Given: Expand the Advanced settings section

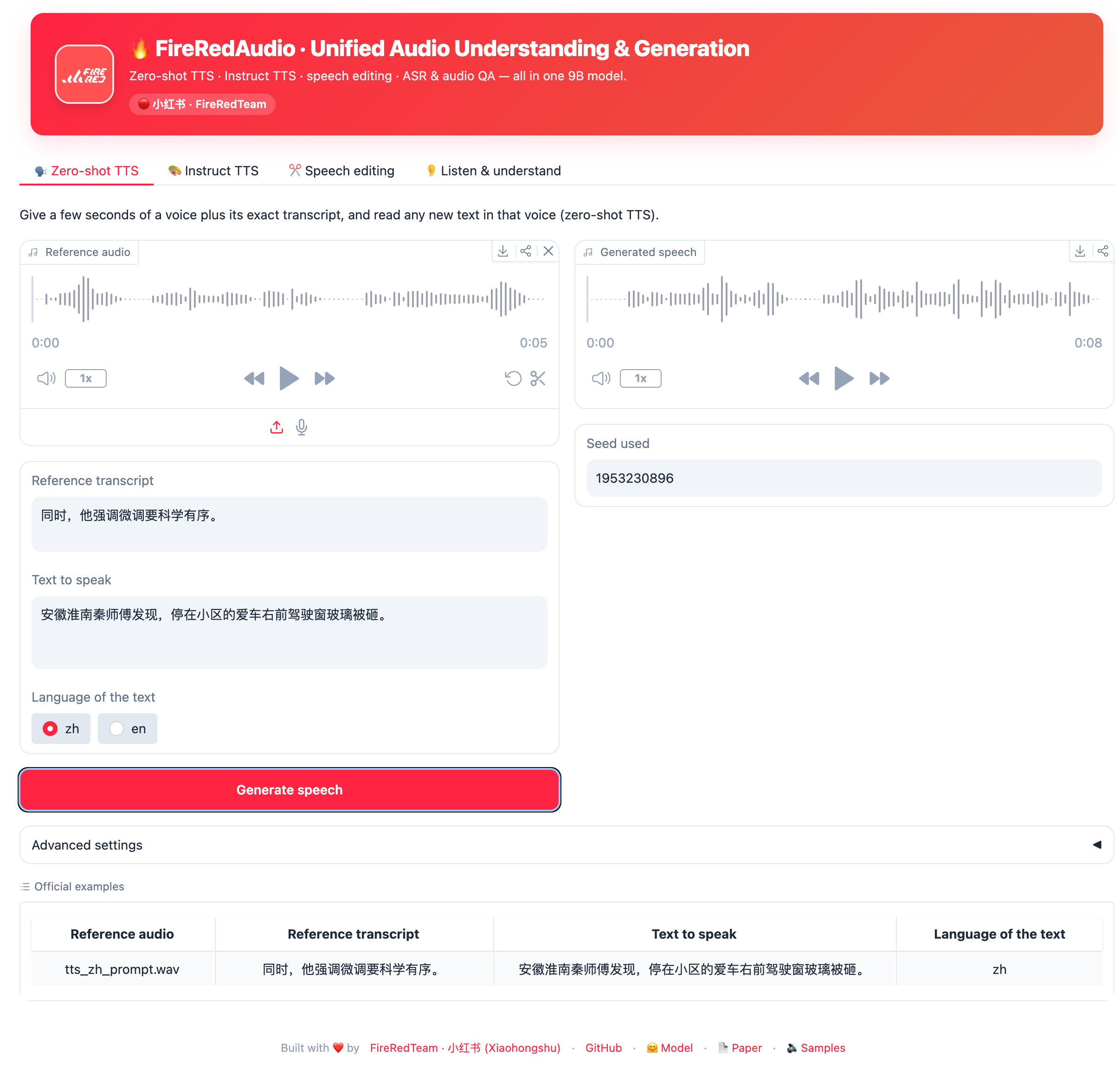Looking at the screenshot, I should click(566, 845).
